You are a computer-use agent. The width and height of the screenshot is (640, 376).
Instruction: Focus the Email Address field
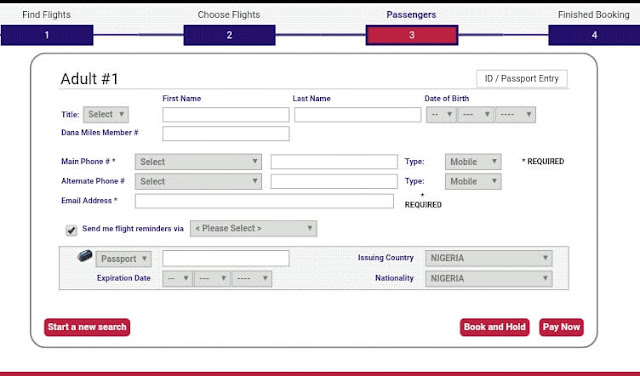264,201
